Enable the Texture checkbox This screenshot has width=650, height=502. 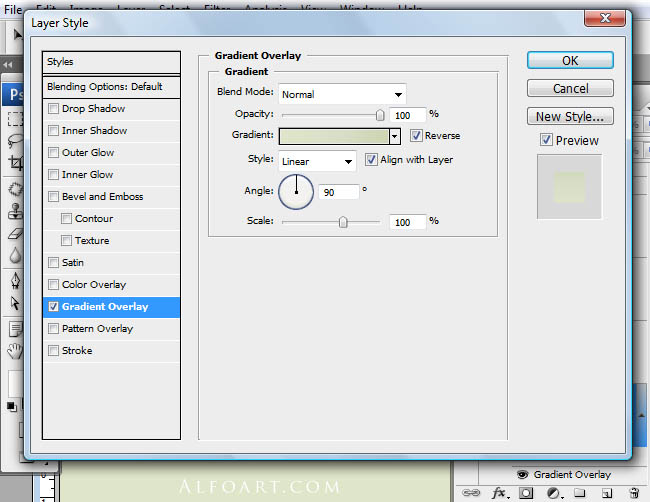(x=66, y=240)
